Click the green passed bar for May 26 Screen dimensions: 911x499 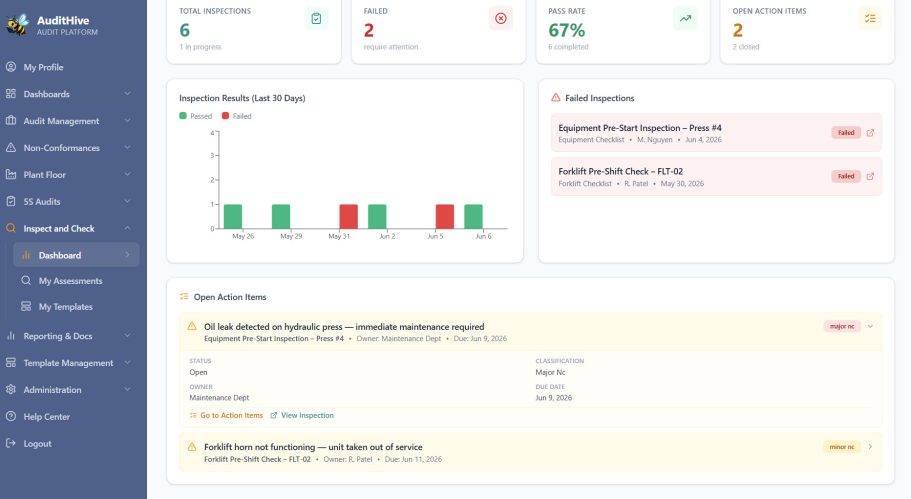click(x=233, y=216)
